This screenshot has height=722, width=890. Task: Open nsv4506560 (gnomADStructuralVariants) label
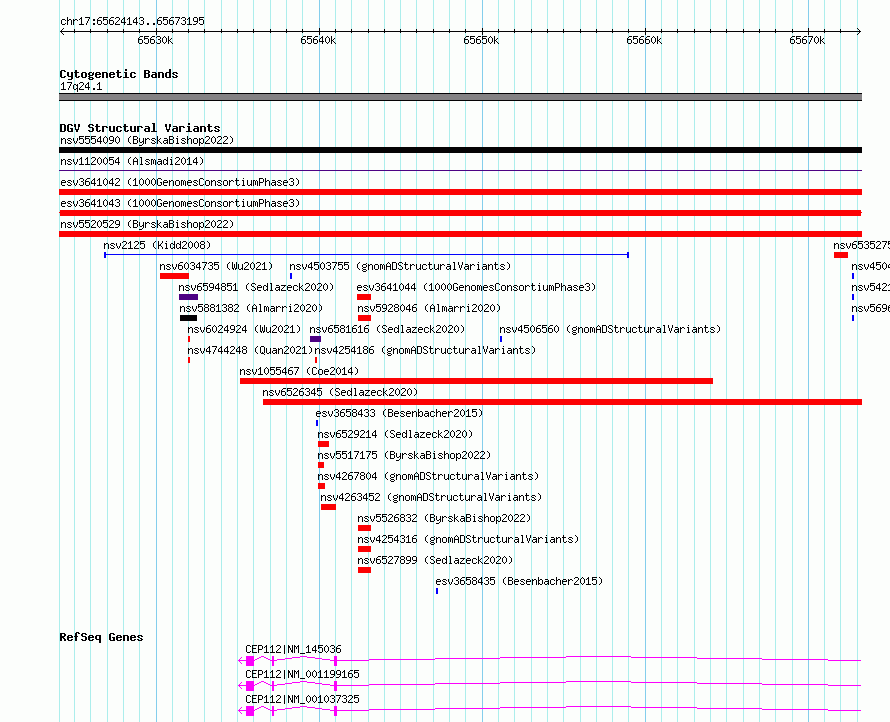610,329
